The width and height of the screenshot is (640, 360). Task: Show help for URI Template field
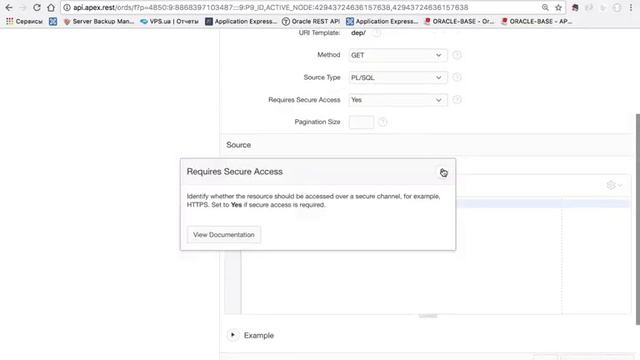[x=376, y=33]
